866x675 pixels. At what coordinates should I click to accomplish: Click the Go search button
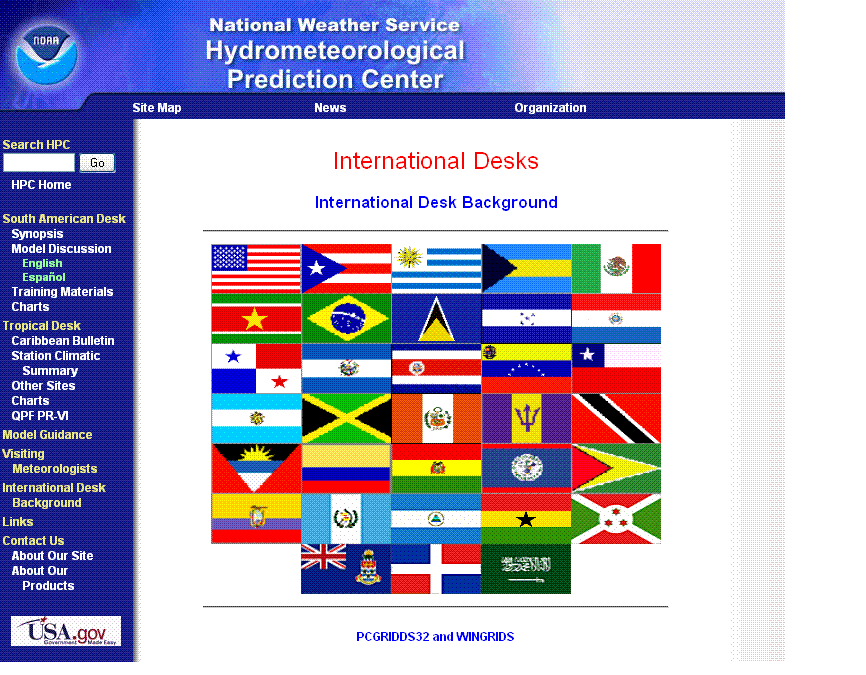97,163
